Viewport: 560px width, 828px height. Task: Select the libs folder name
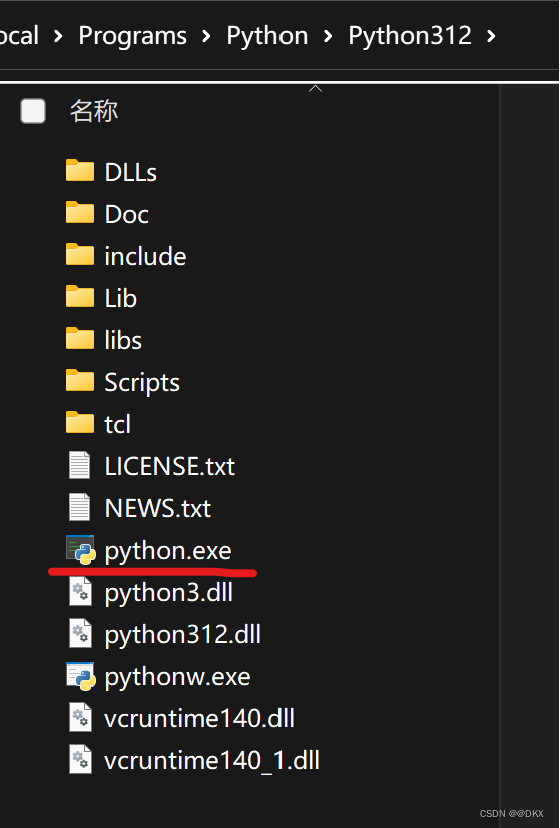point(123,340)
